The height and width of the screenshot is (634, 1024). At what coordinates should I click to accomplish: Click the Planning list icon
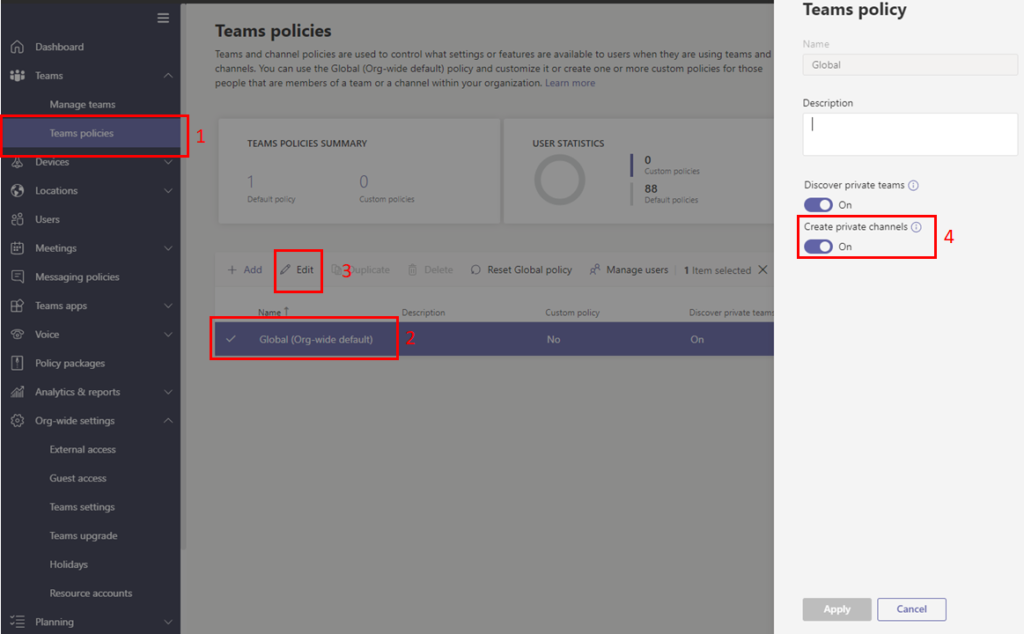coord(18,621)
